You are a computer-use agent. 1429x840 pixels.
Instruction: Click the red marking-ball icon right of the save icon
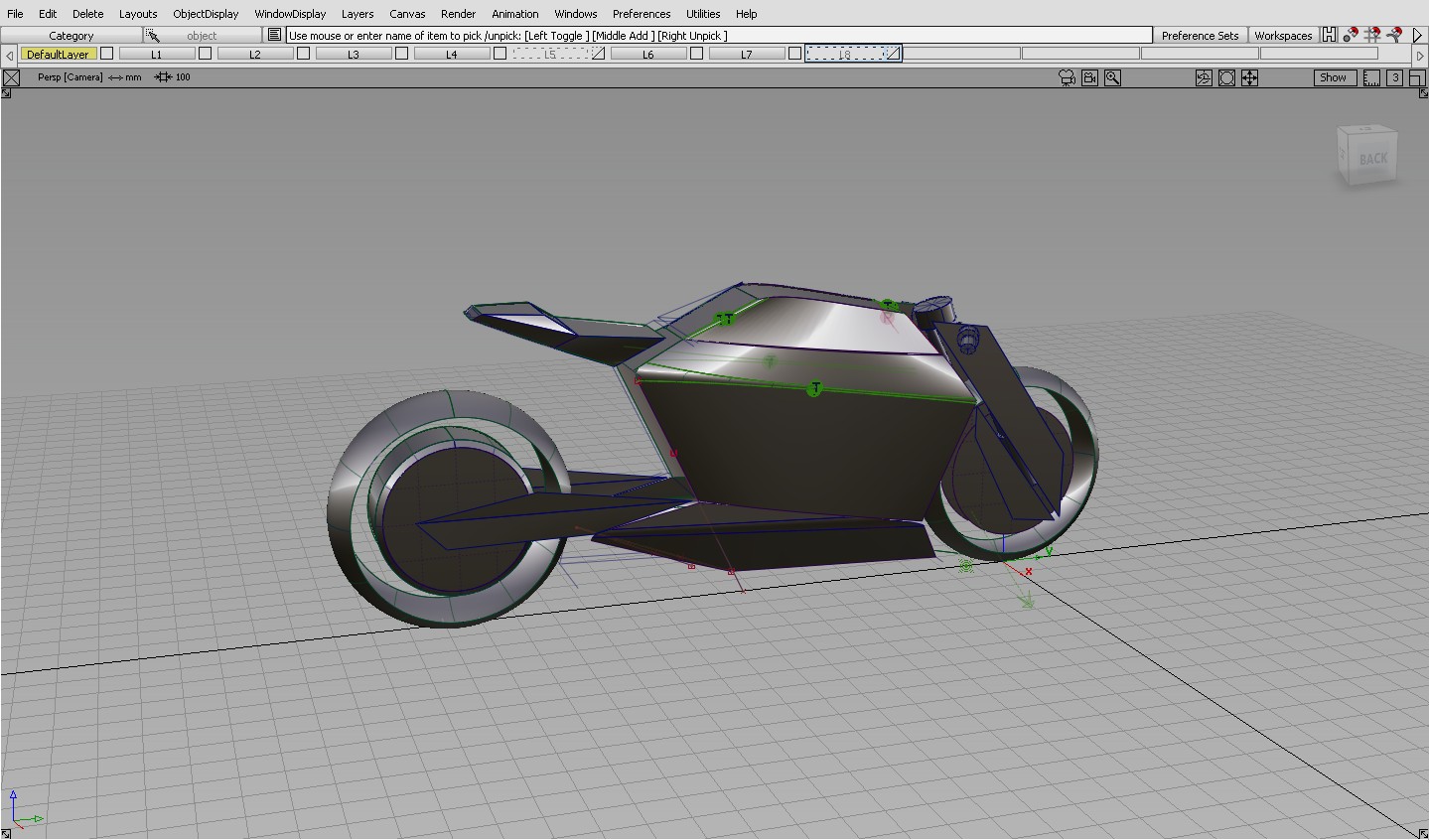click(1350, 35)
